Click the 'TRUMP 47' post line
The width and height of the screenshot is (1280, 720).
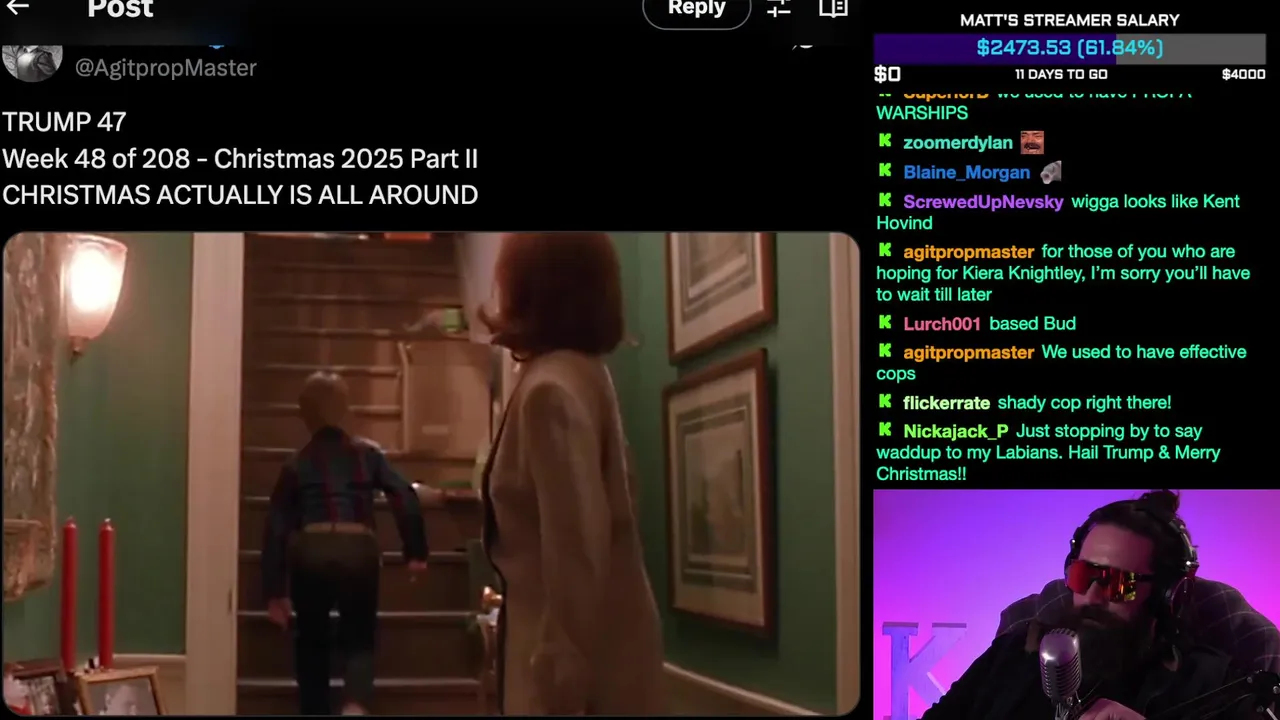tap(64, 122)
